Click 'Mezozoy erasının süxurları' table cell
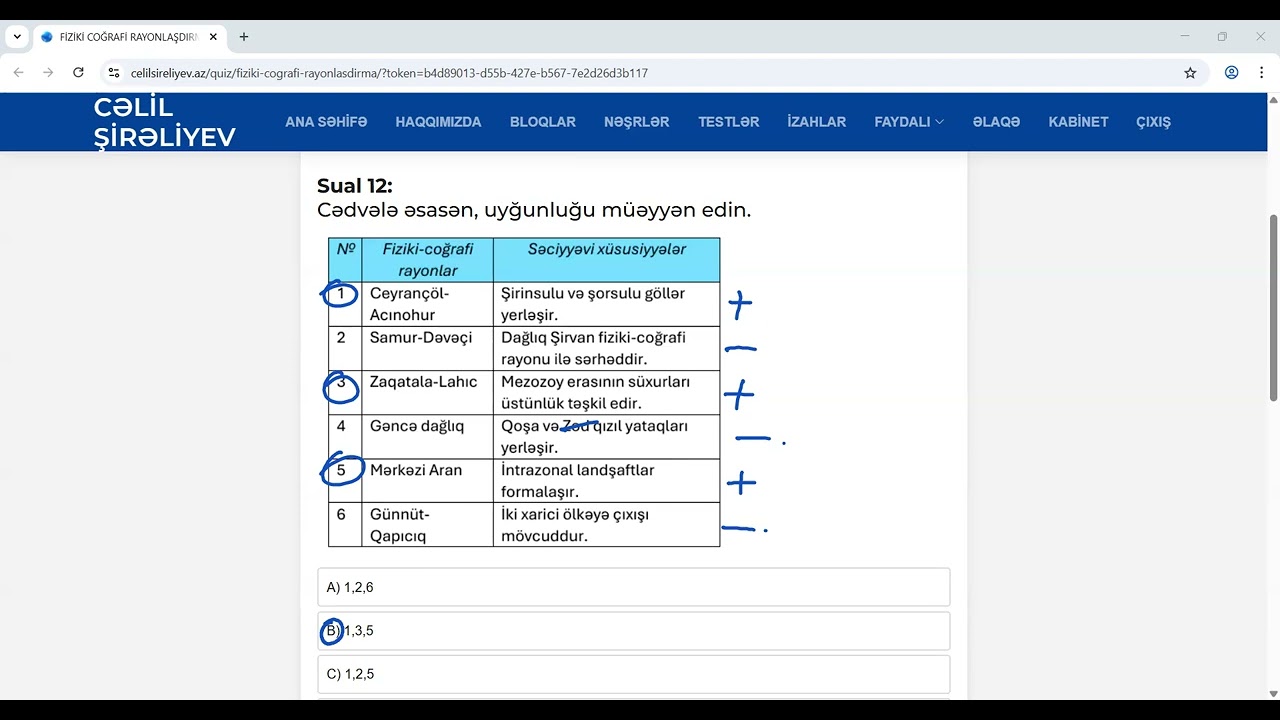This screenshot has height=720, width=1280. 606,392
